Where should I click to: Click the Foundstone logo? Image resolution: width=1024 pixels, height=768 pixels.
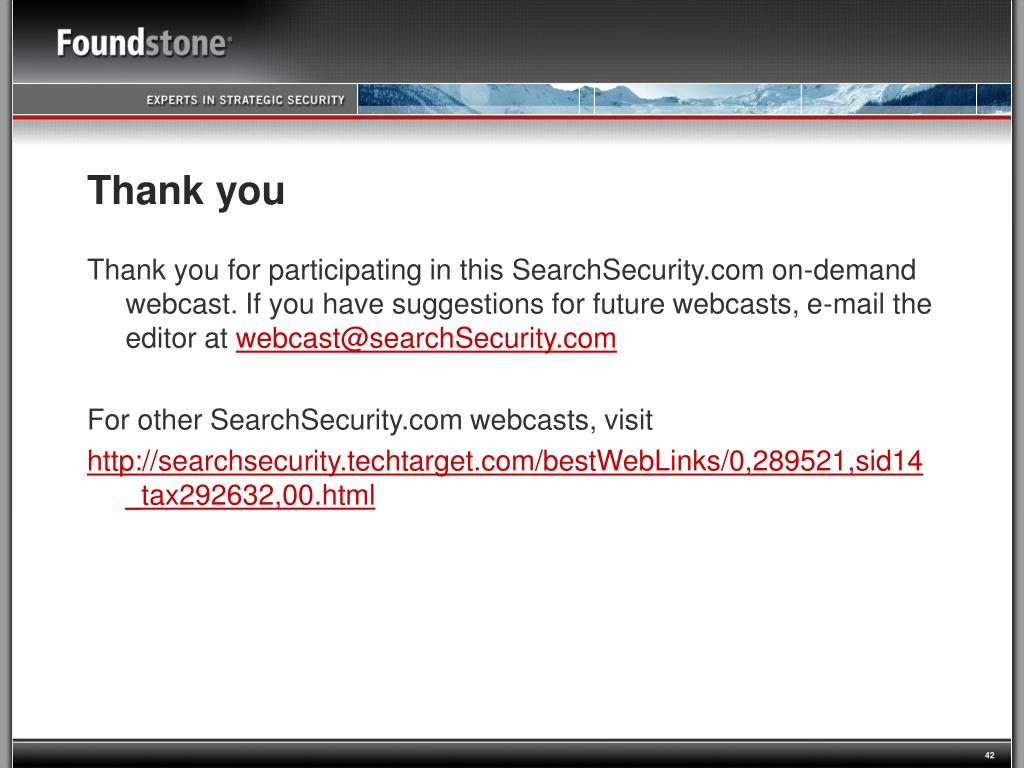coord(144,43)
